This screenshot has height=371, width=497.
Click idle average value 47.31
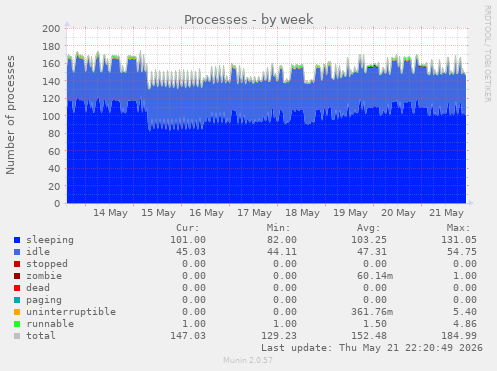(372, 252)
